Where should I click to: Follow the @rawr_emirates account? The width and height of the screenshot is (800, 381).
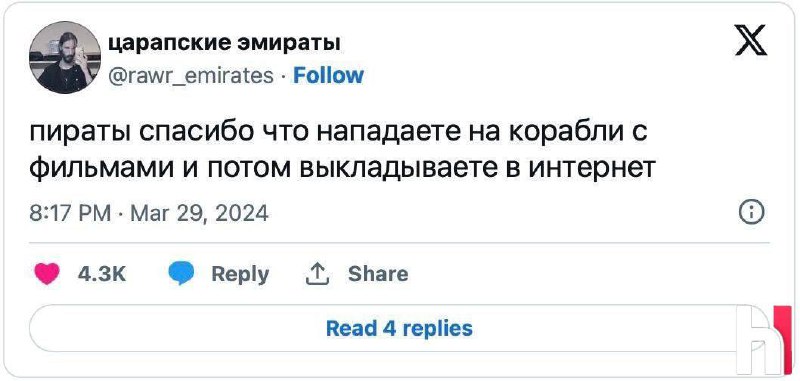click(x=329, y=75)
